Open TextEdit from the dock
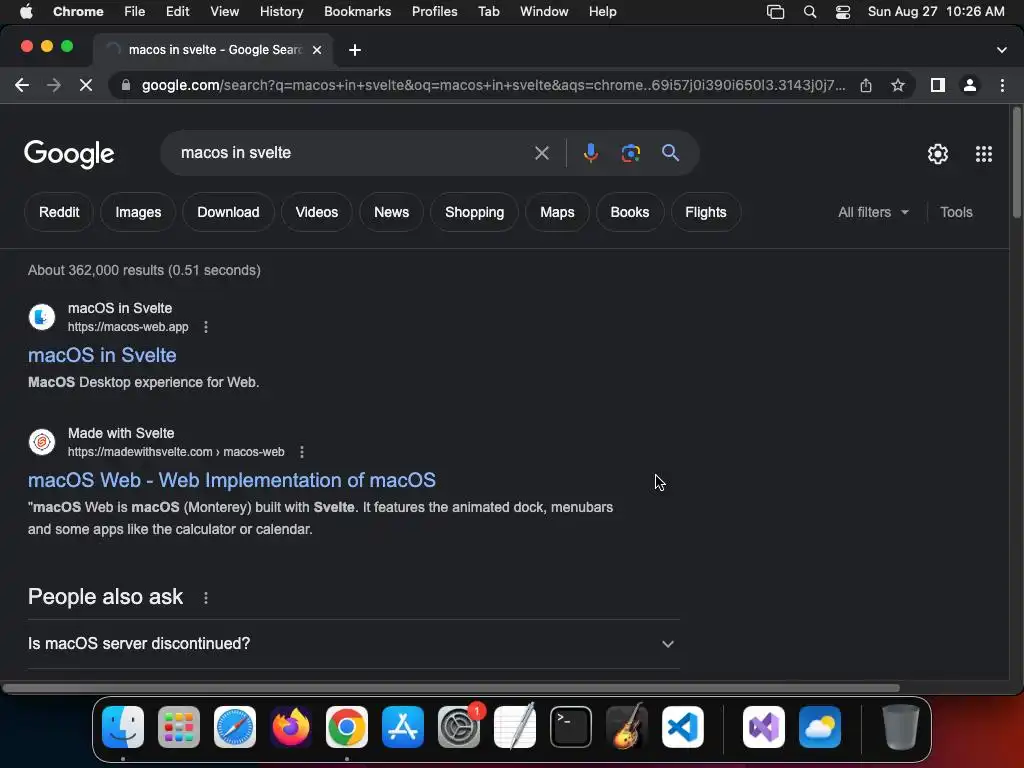 click(515, 727)
